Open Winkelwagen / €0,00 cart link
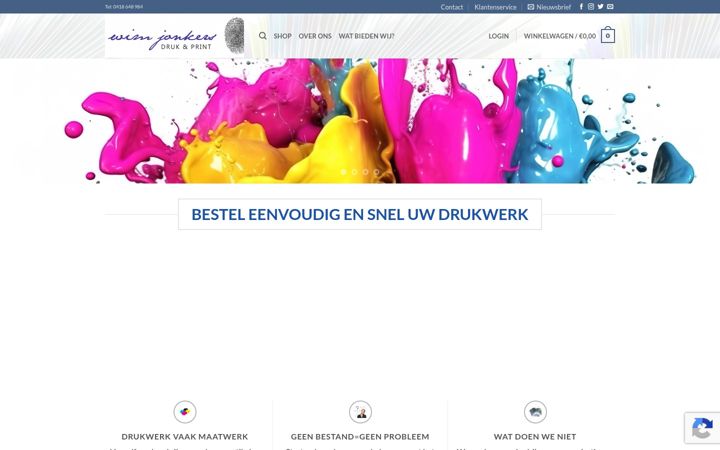Image resolution: width=720 pixels, height=450 pixels. coord(560,36)
